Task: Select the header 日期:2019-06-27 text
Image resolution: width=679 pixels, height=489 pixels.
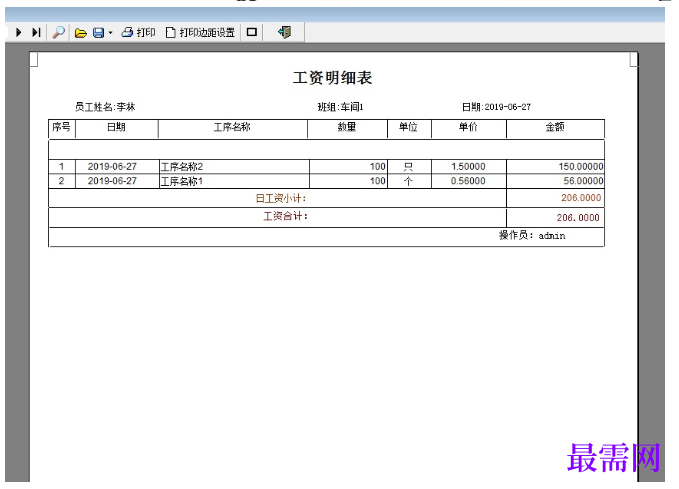Action: (496, 107)
